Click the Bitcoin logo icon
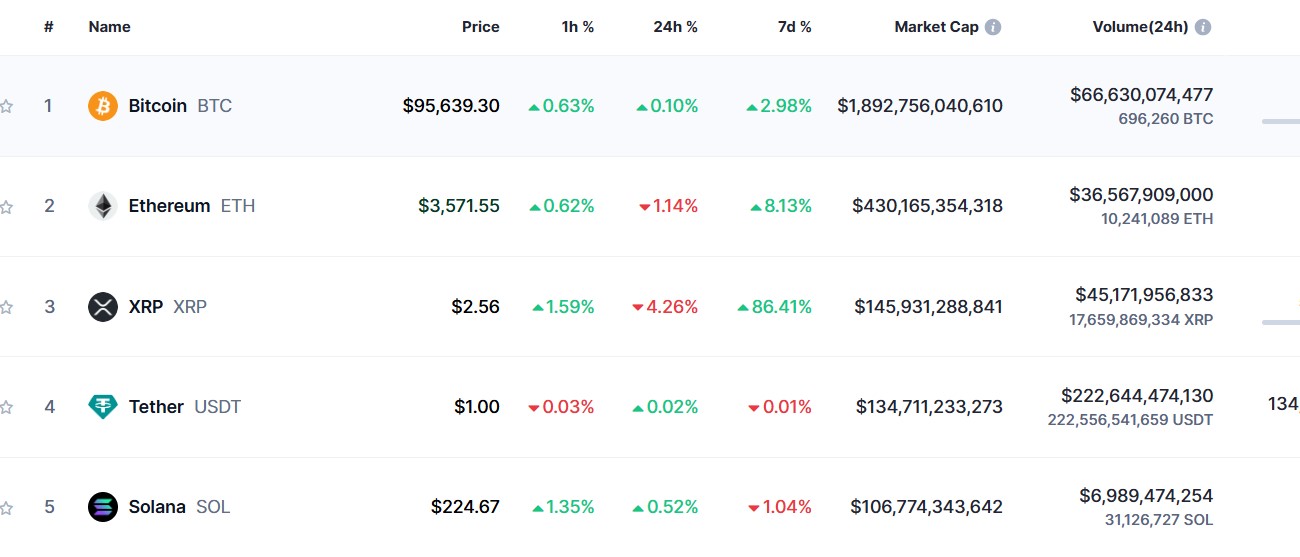Image resolution: width=1300 pixels, height=557 pixels. (103, 106)
